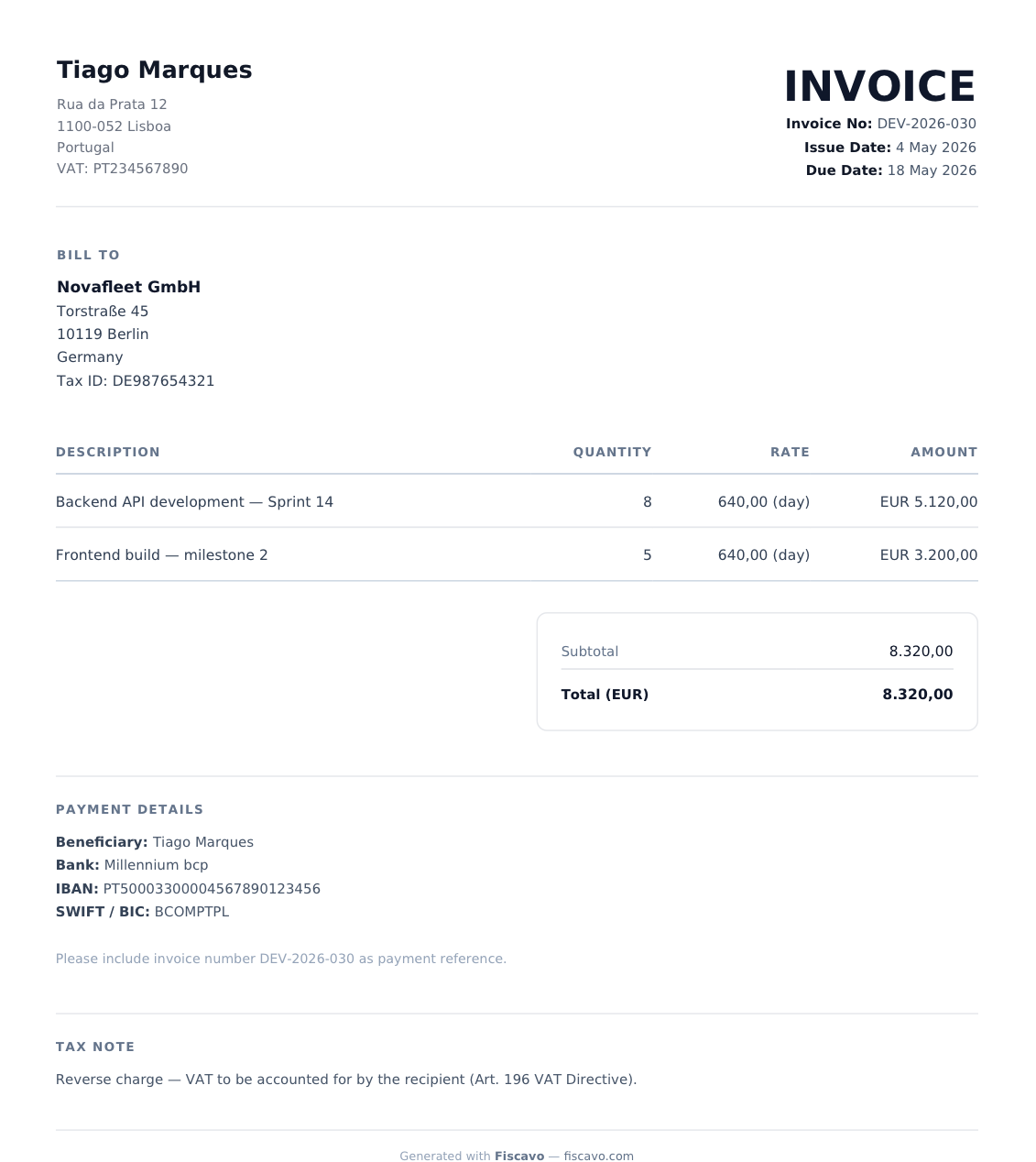Screen dimensions: 1036x1162
Task: Select the issue date 4 May 2026
Action: [935, 148]
